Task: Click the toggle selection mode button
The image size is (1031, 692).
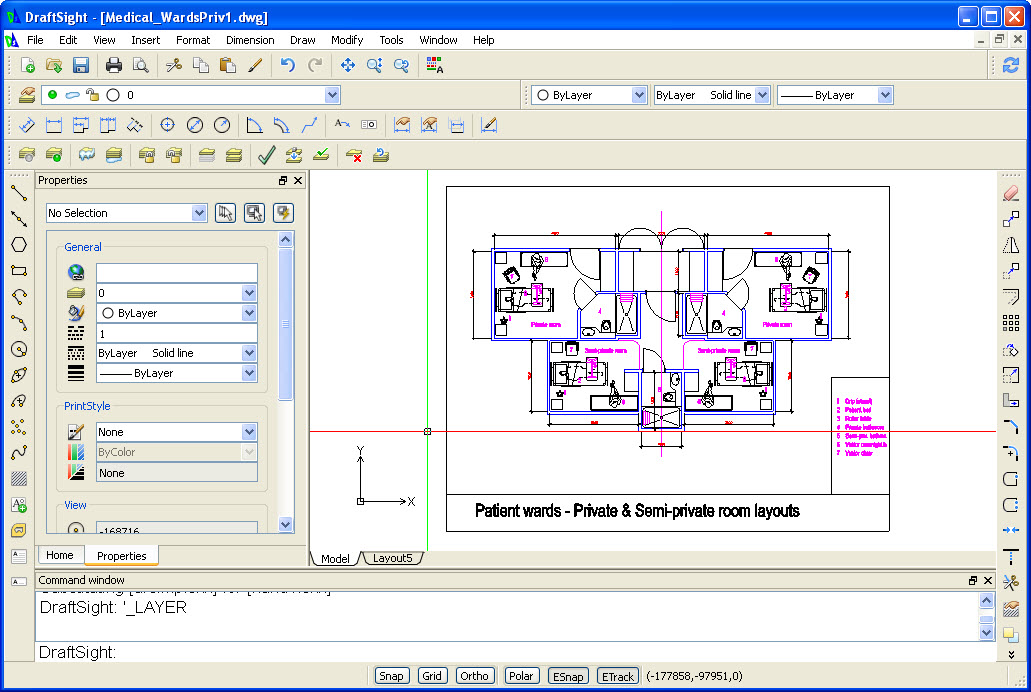Action: pos(254,212)
